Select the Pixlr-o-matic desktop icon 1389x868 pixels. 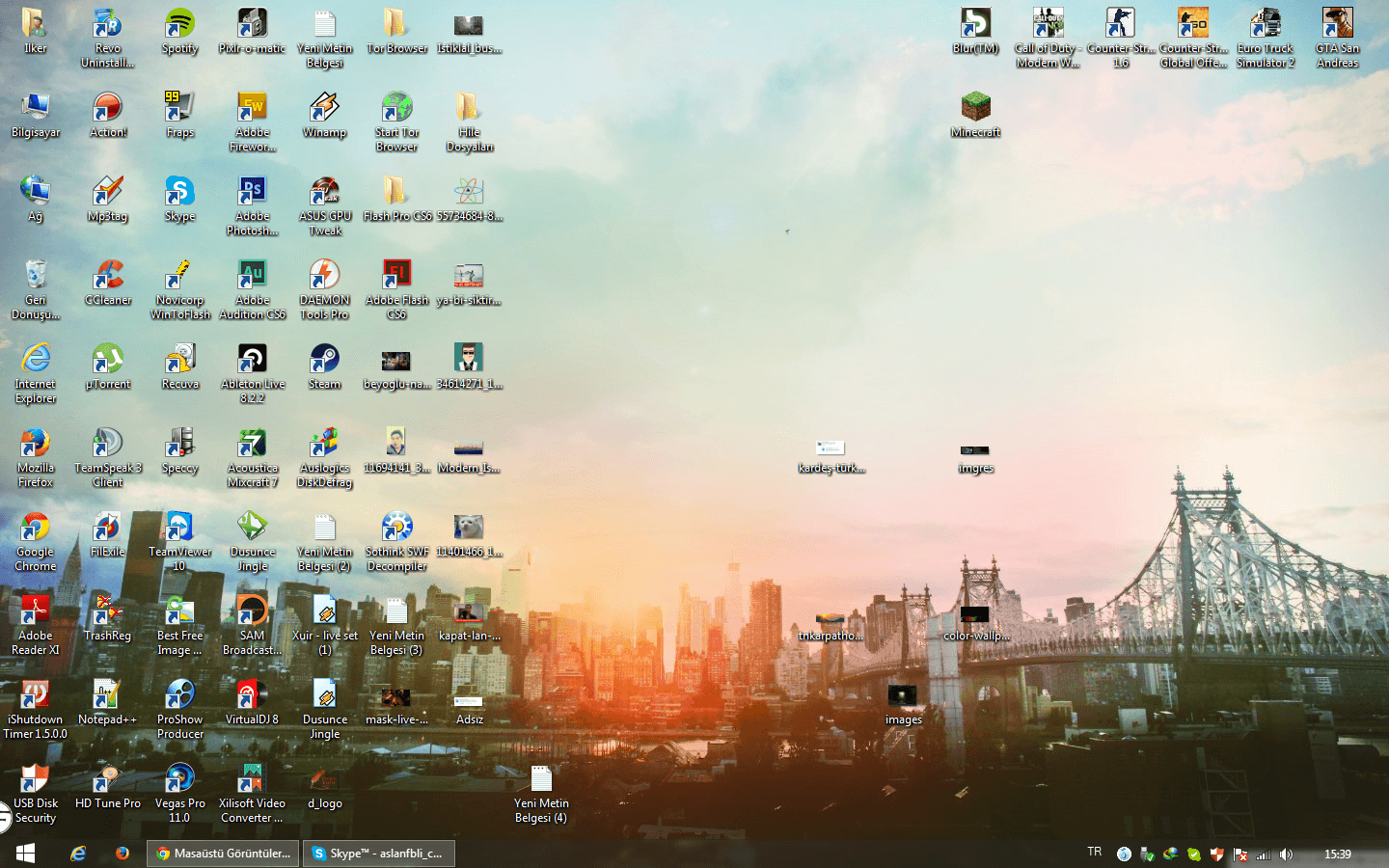(x=252, y=32)
